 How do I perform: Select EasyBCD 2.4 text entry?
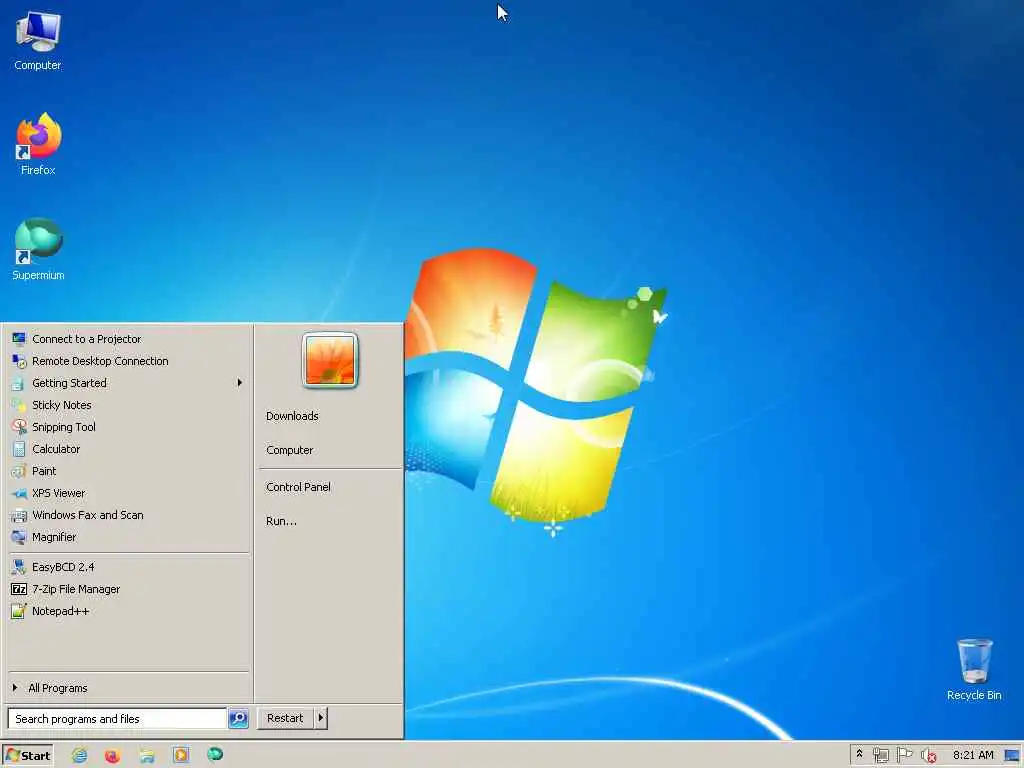click(x=63, y=567)
